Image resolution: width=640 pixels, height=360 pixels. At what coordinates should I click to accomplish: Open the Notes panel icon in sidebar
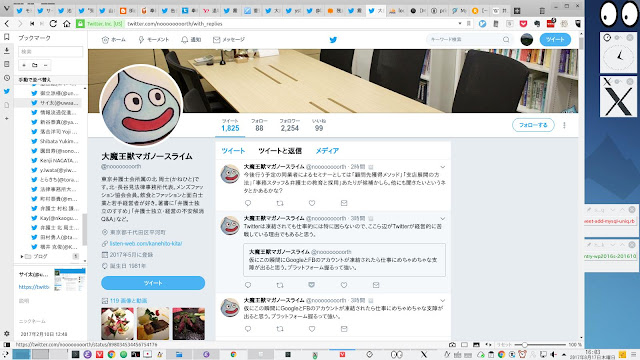(x=7, y=64)
